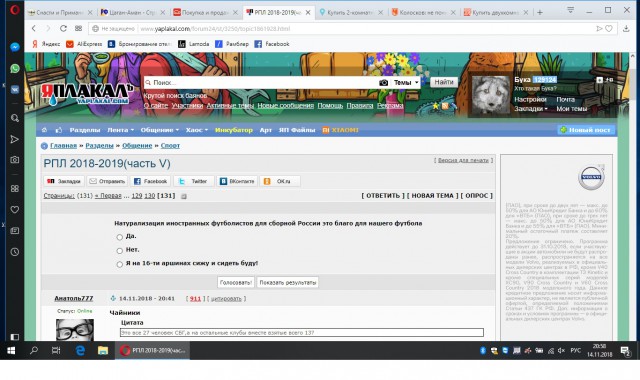
Task: Open 'Арт' in site navigation
Action: pyautogui.click(x=266, y=130)
